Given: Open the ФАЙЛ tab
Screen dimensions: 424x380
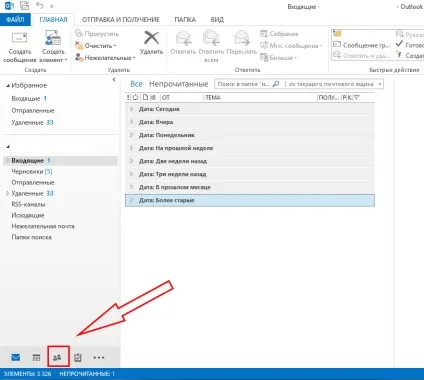Looking at the screenshot, I should [15, 20].
